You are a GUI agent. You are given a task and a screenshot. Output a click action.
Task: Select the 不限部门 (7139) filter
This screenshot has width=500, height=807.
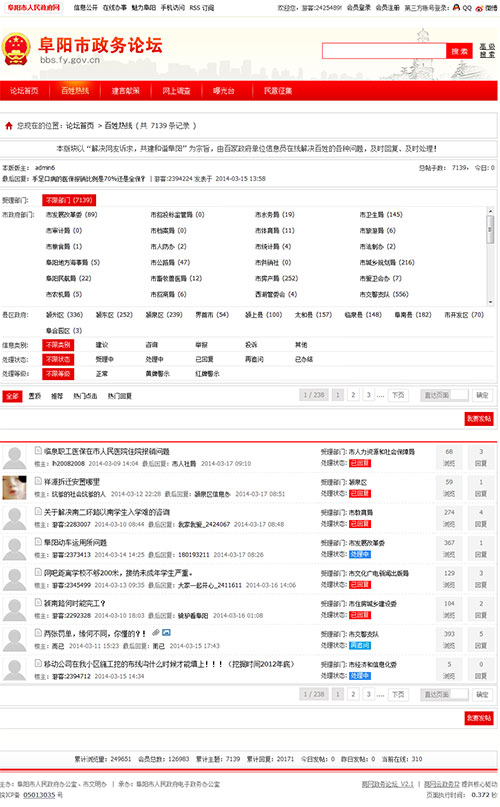pyautogui.click(x=69, y=200)
